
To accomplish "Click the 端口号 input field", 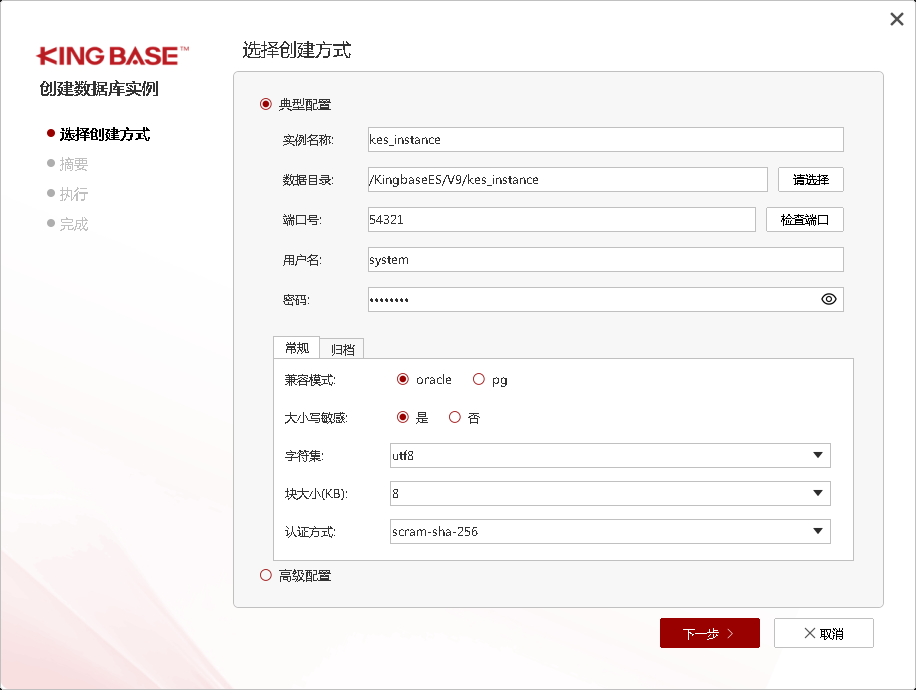I will pos(561,220).
